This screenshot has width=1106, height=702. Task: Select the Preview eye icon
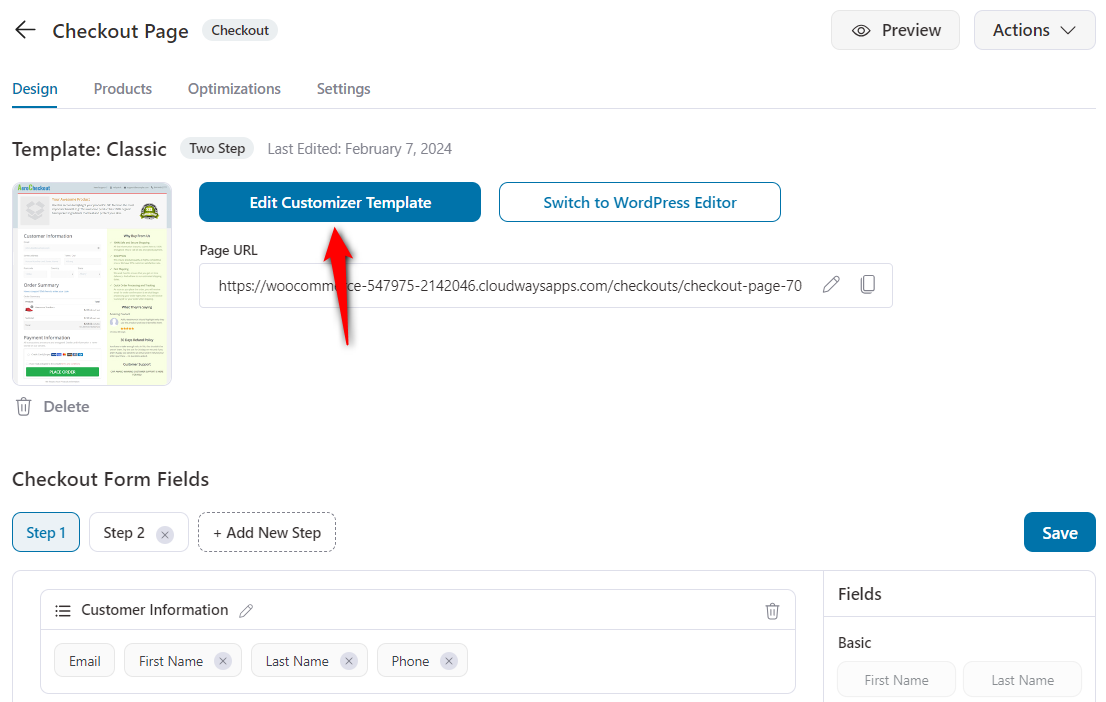pos(861,30)
